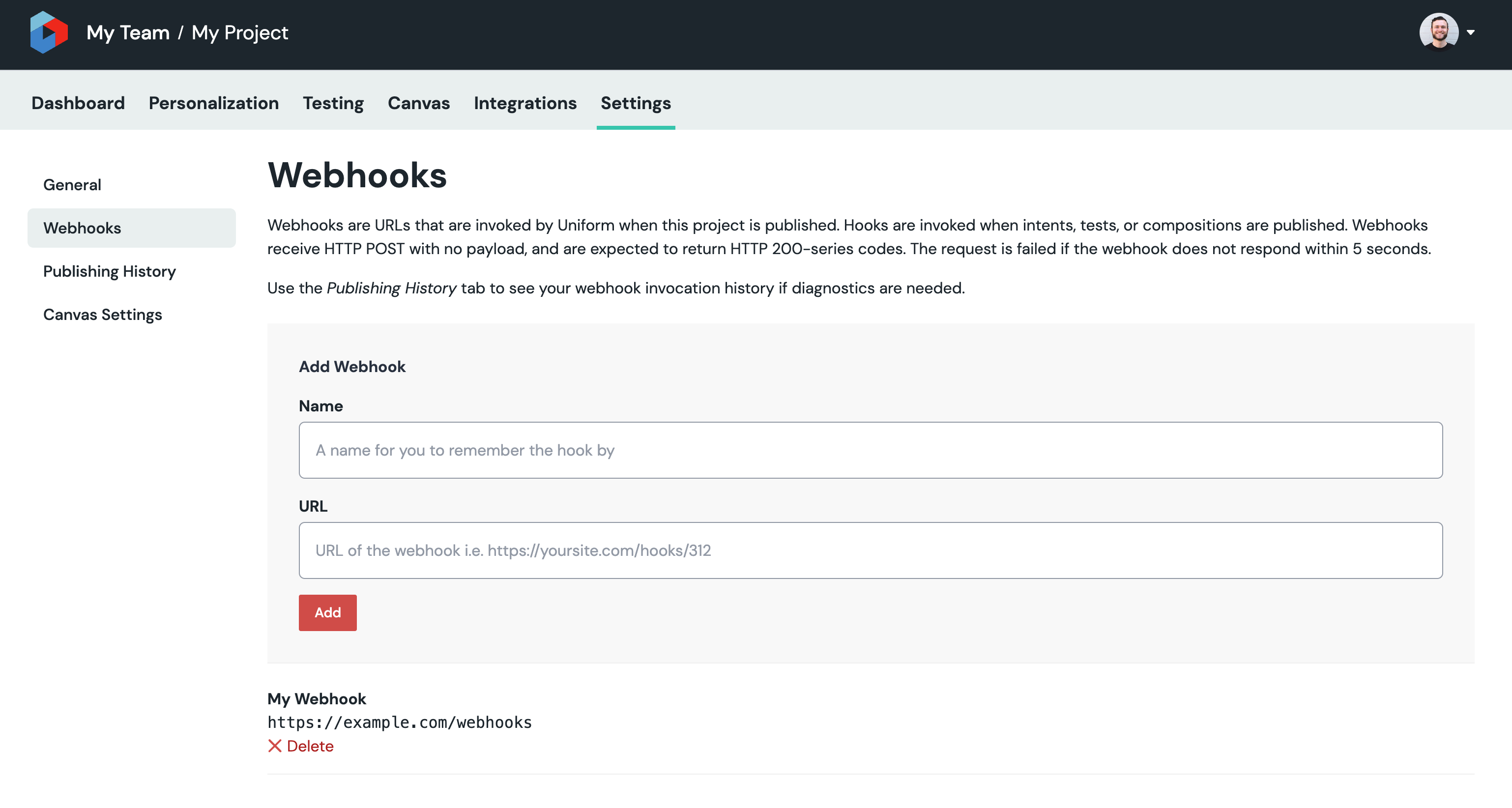Open Canvas Settings in sidebar
The width and height of the screenshot is (1512, 808).
pos(103,315)
